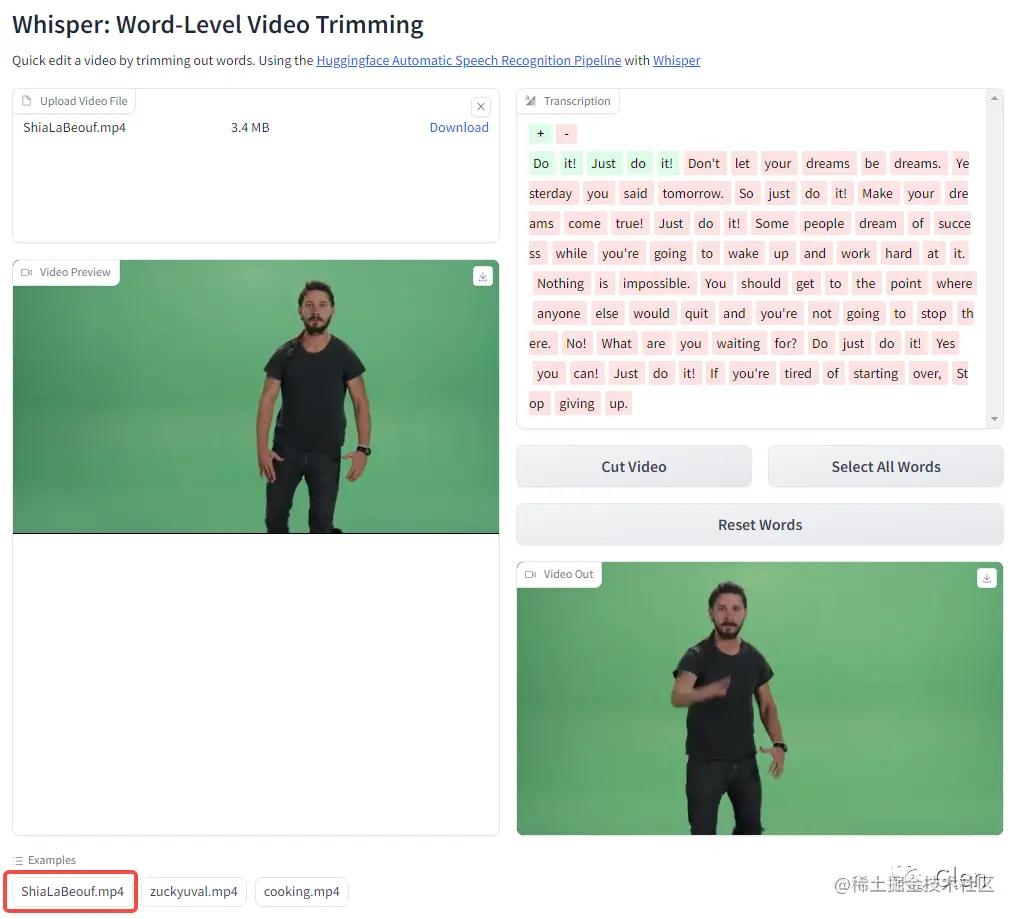
Task: Select the word 'where'
Action: [x=954, y=283]
